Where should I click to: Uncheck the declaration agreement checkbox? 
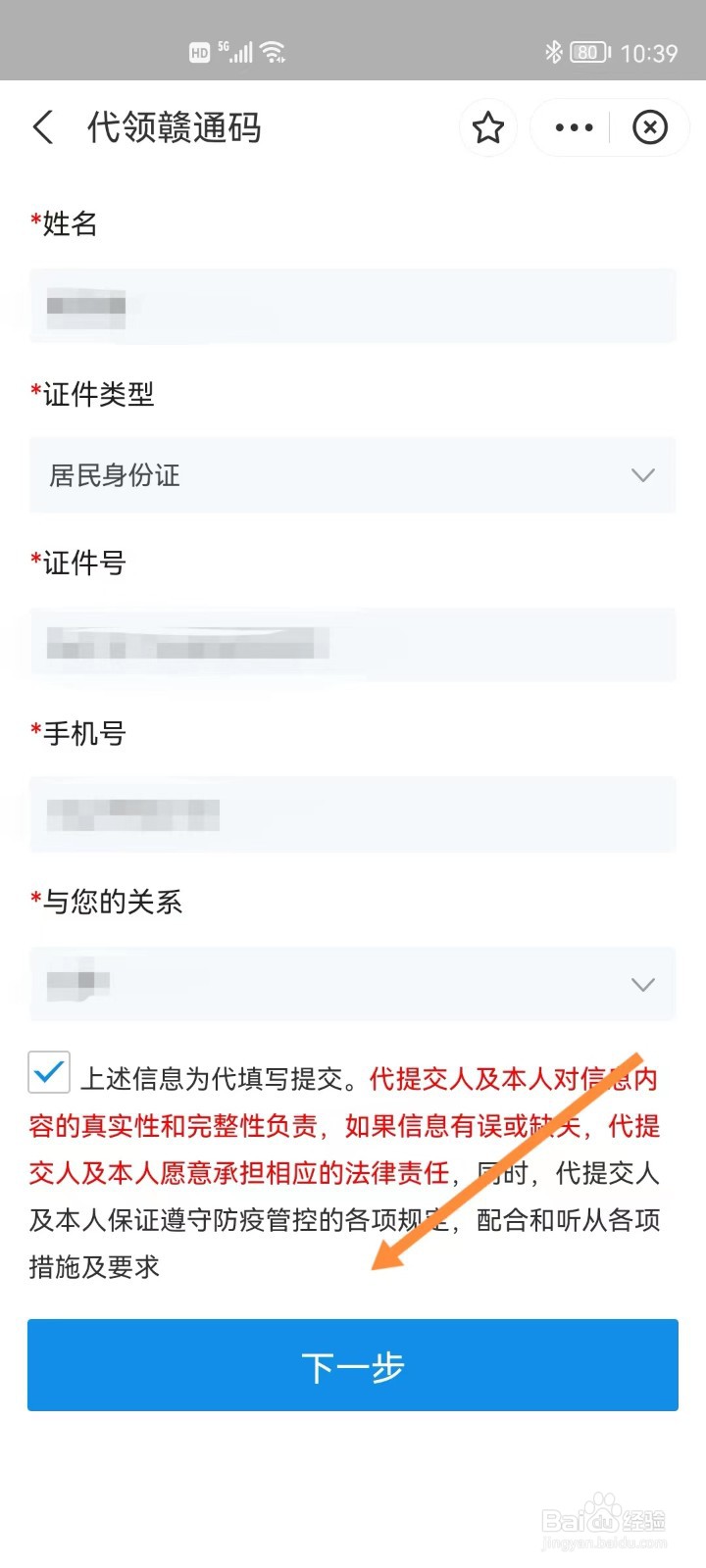point(49,1072)
